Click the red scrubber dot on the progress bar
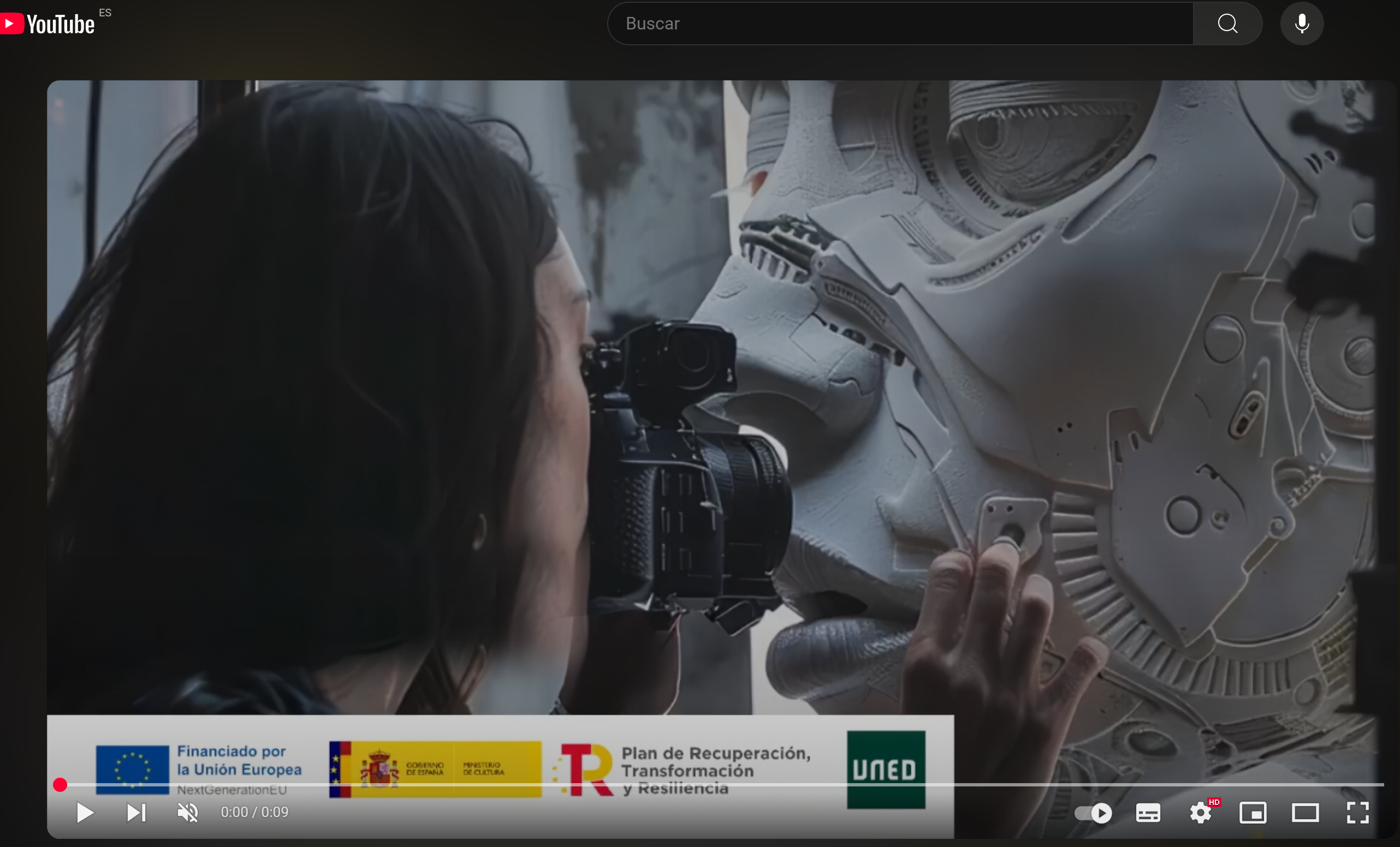The width and height of the screenshot is (1400, 847). 60,785
